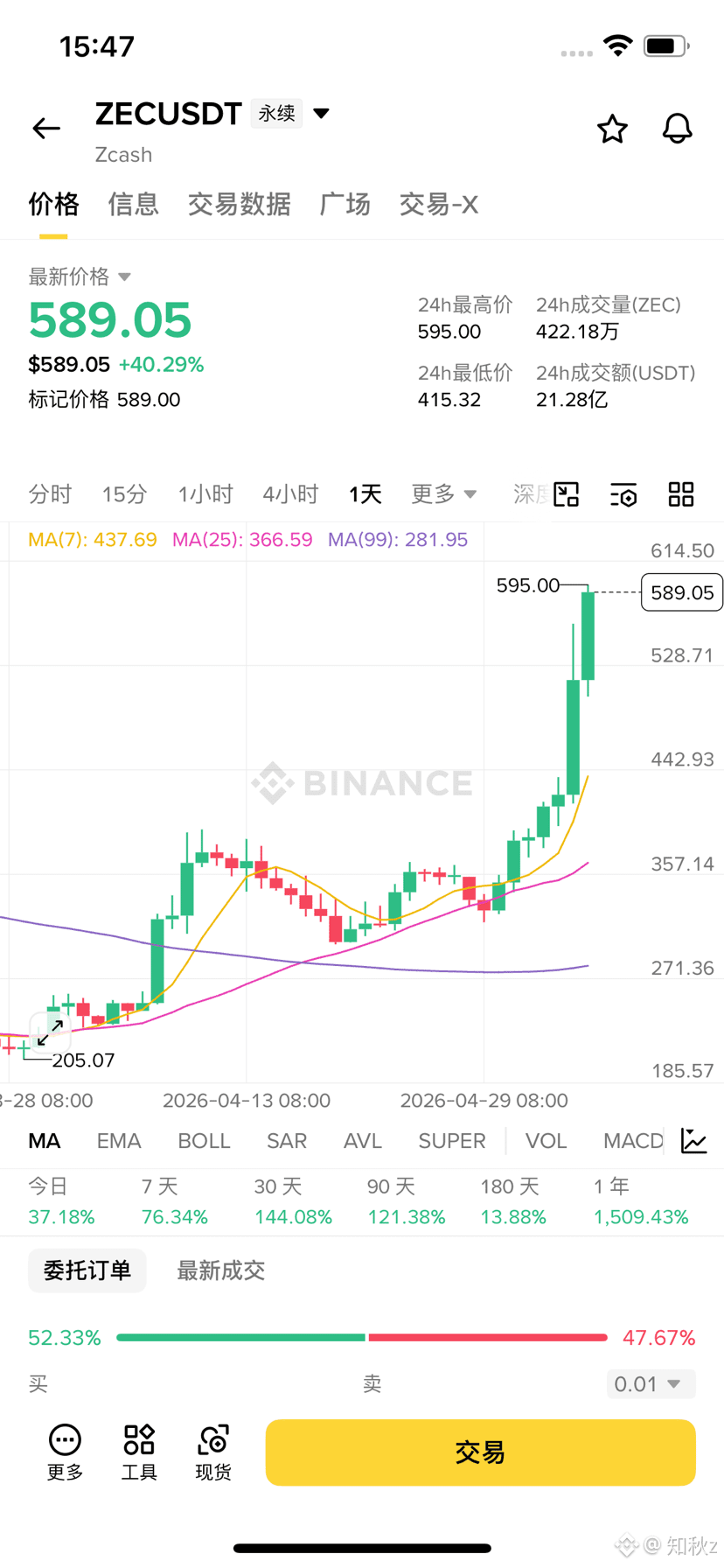Open the 广场 tab
This screenshot has height=1568, width=724.
pos(345,204)
